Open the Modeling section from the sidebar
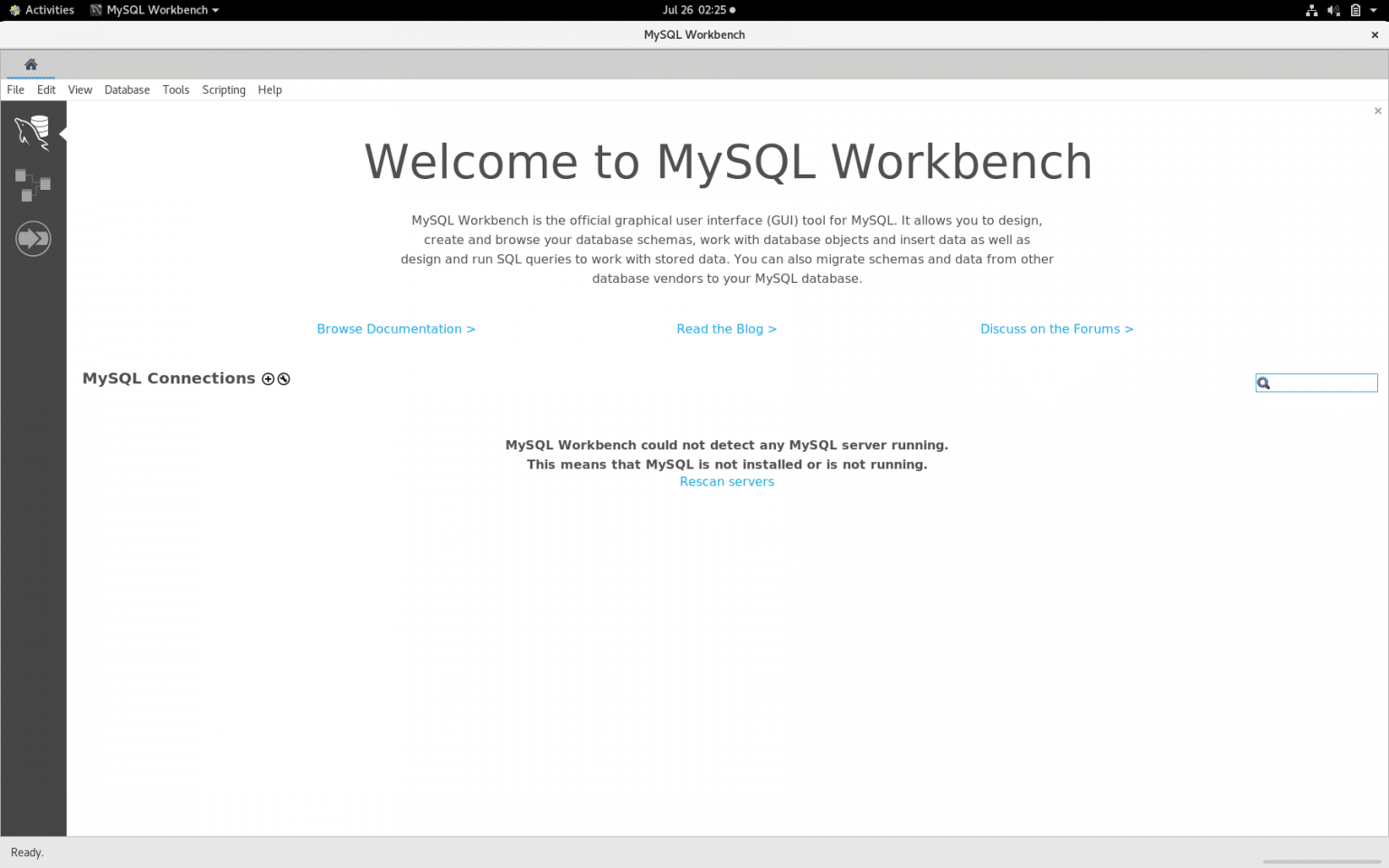This screenshot has width=1389, height=868. tap(33, 184)
